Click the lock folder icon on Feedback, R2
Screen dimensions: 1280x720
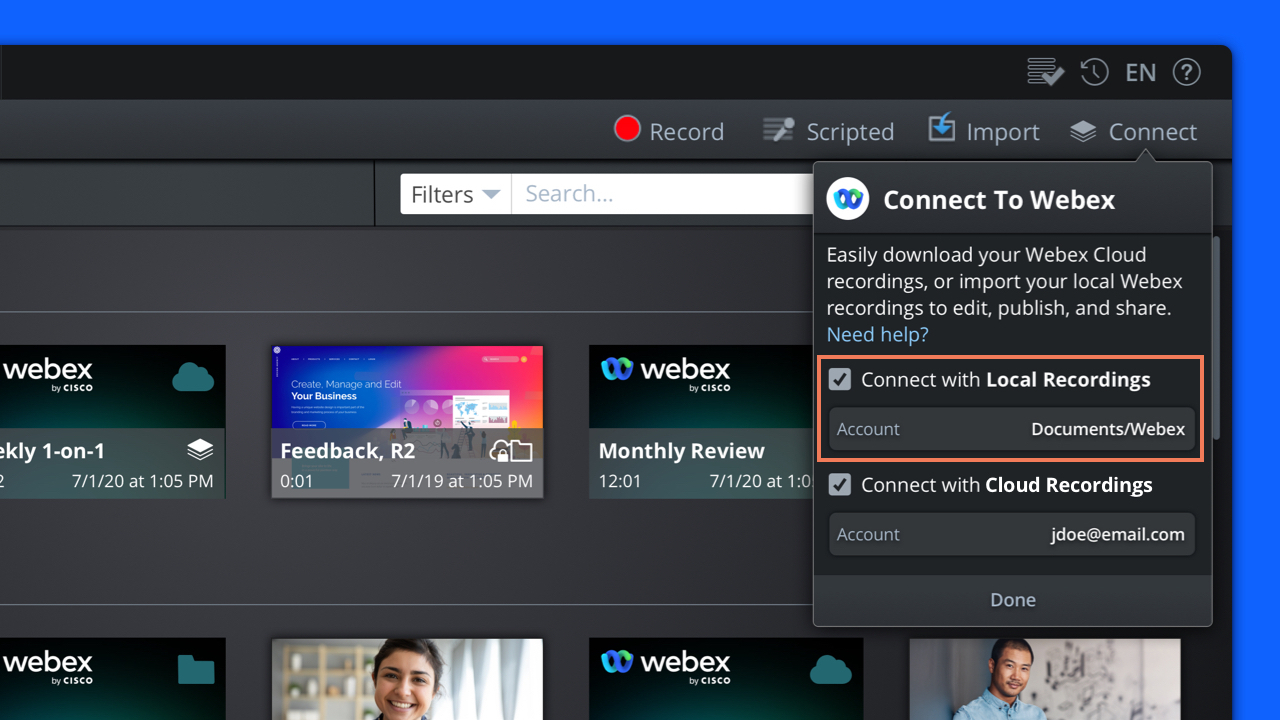[511, 451]
